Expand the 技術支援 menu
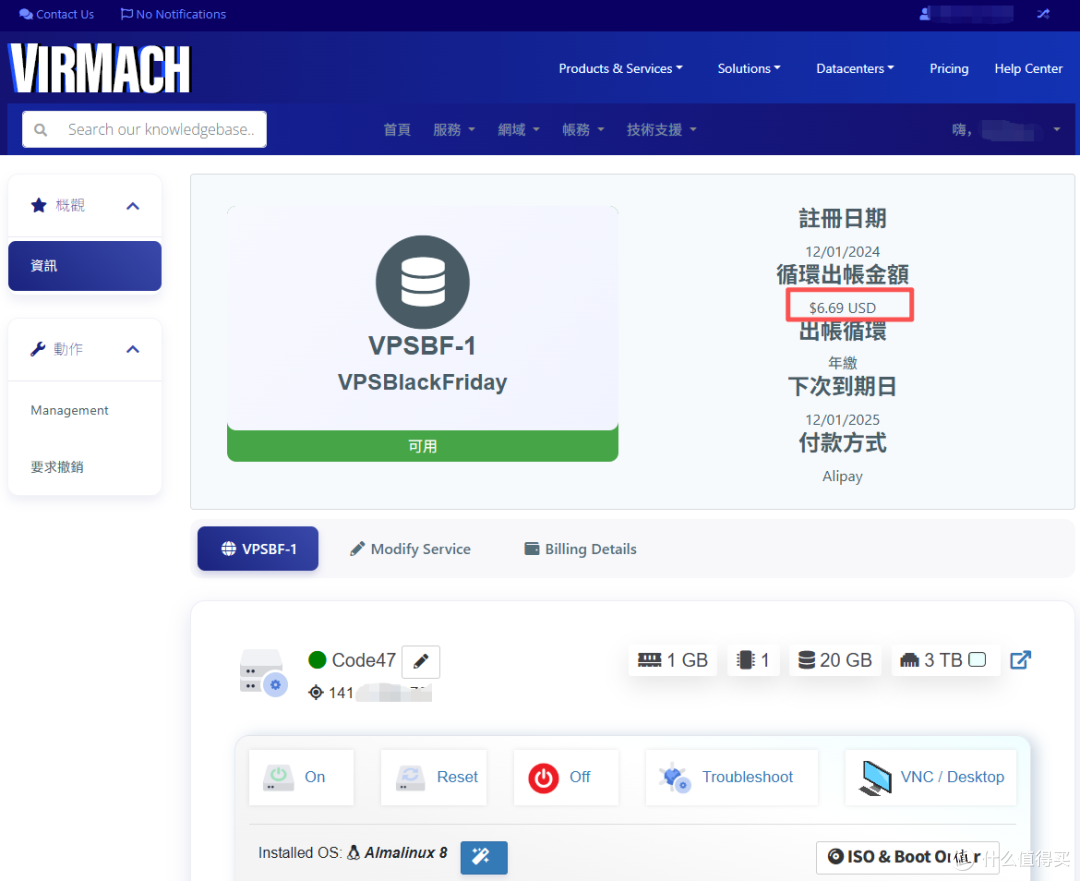This screenshot has height=881, width=1080. point(661,129)
